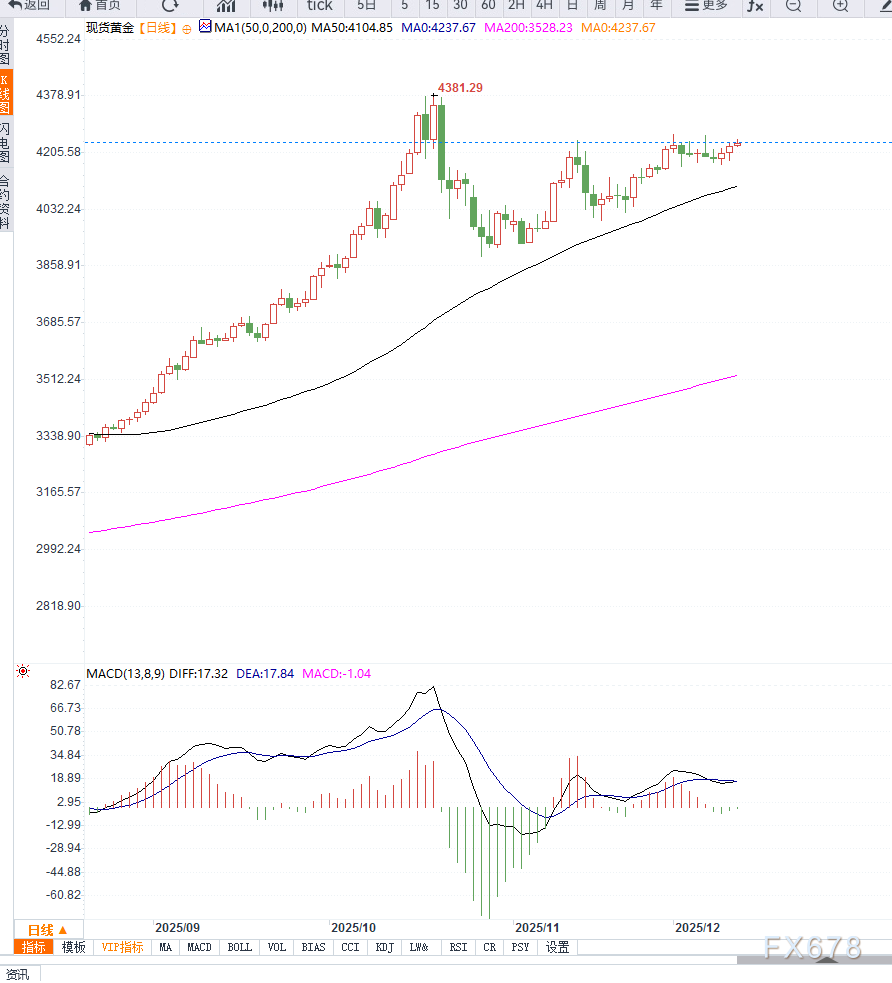Click the 4381.29 peak price marker
Image resolution: width=892 pixels, height=983 pixels.
click(x=460, y=88)
